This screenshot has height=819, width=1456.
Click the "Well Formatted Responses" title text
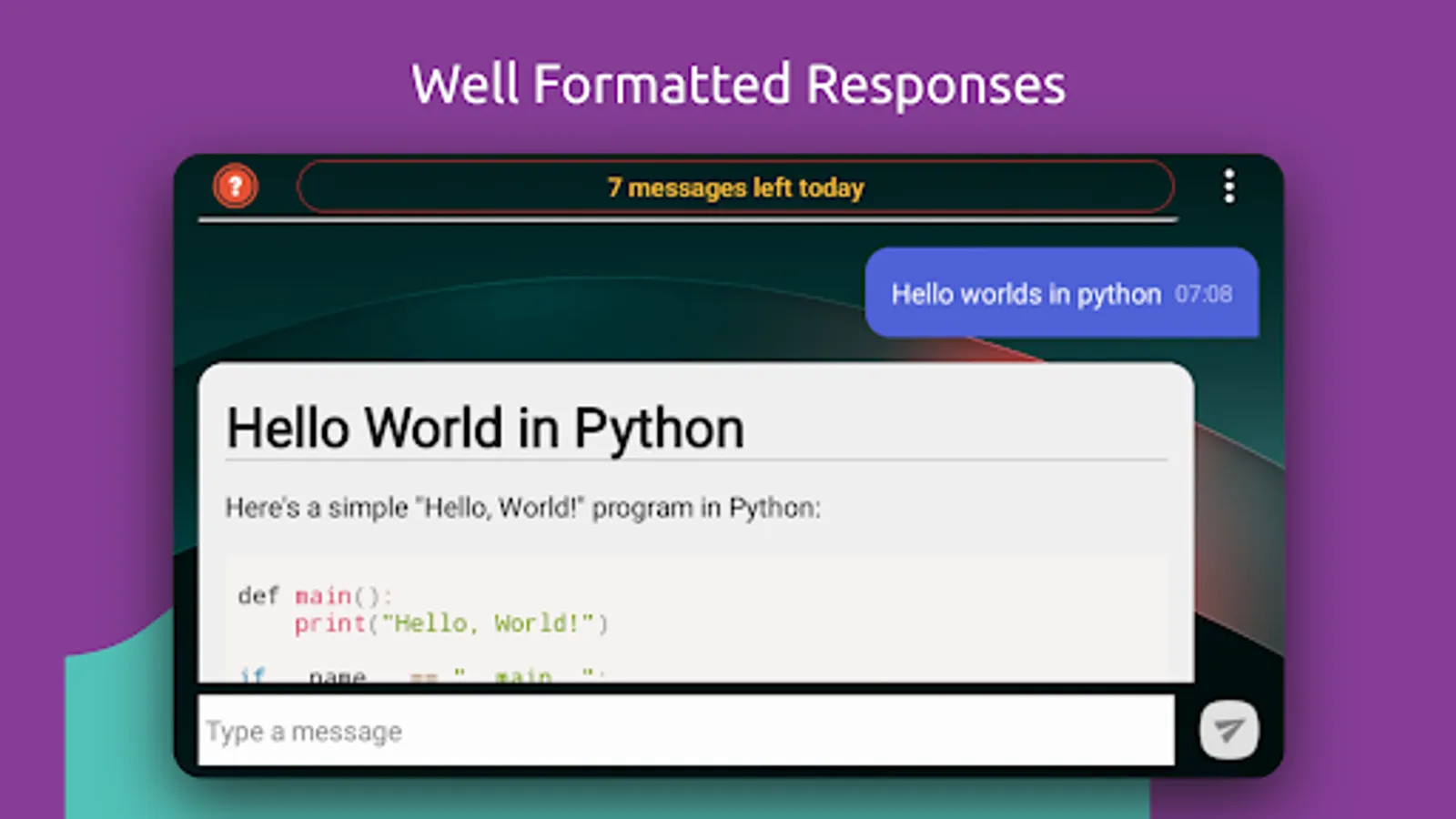coord(738,85)
